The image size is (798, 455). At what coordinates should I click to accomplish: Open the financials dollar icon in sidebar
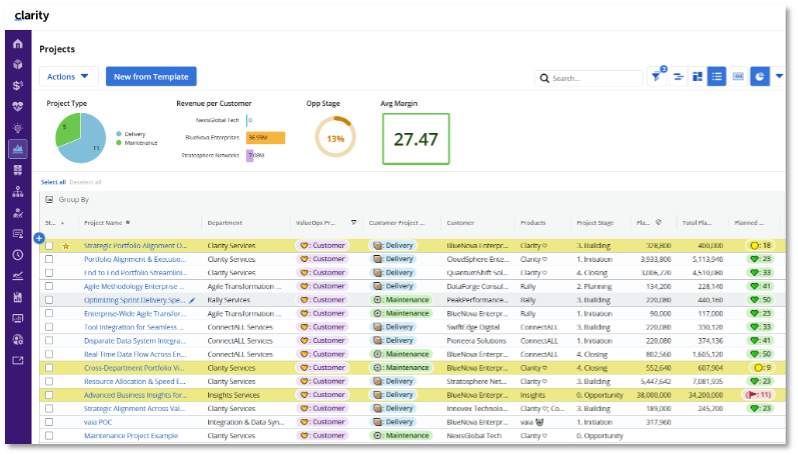[x=18, y=86]
